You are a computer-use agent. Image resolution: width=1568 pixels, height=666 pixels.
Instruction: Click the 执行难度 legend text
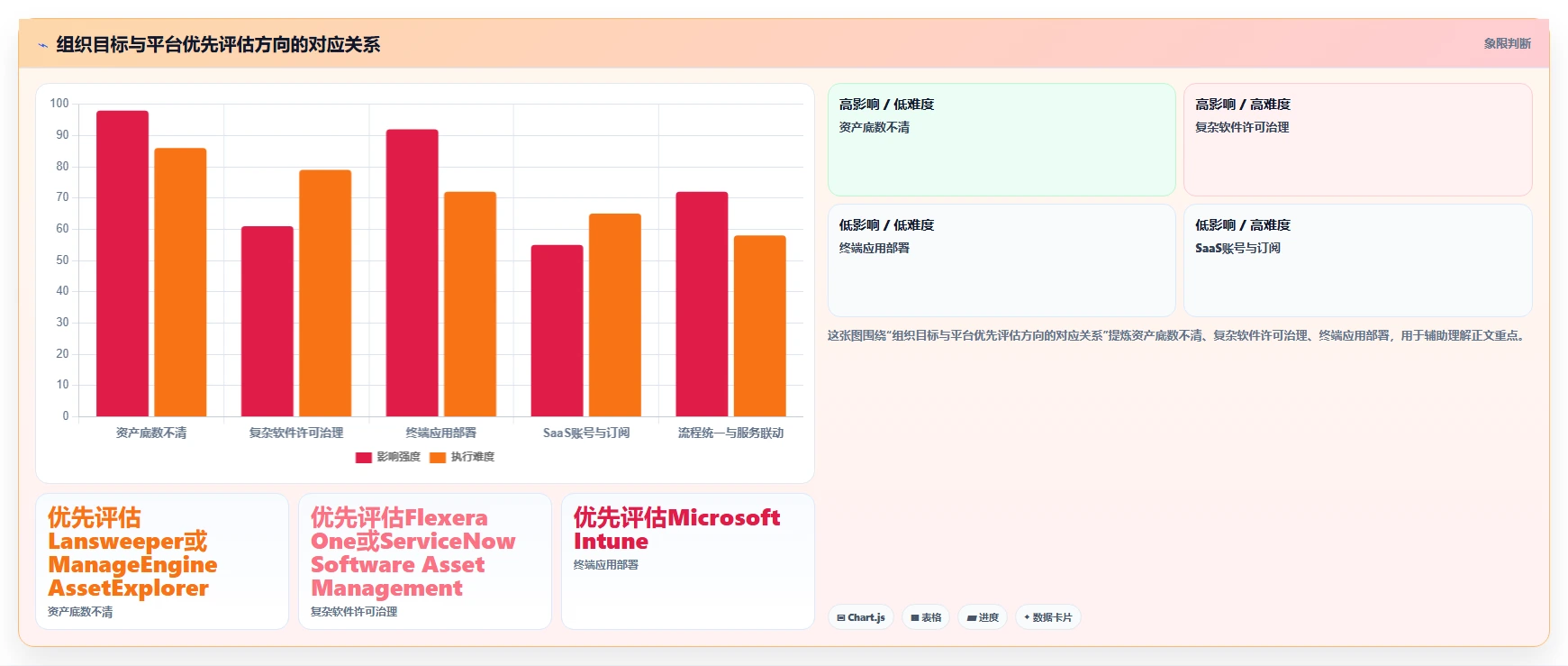473,457
